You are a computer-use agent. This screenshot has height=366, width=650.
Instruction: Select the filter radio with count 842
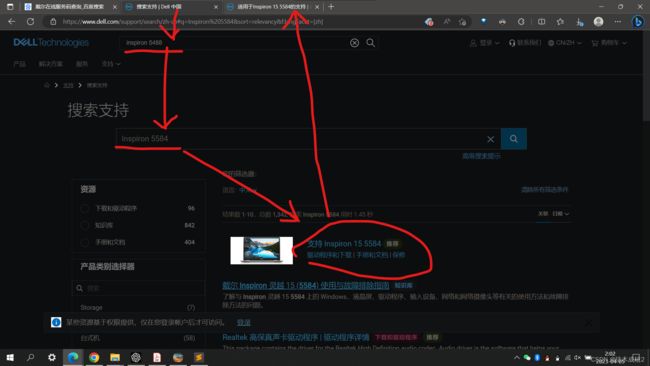pyautogui.click(x=85, y=225)
